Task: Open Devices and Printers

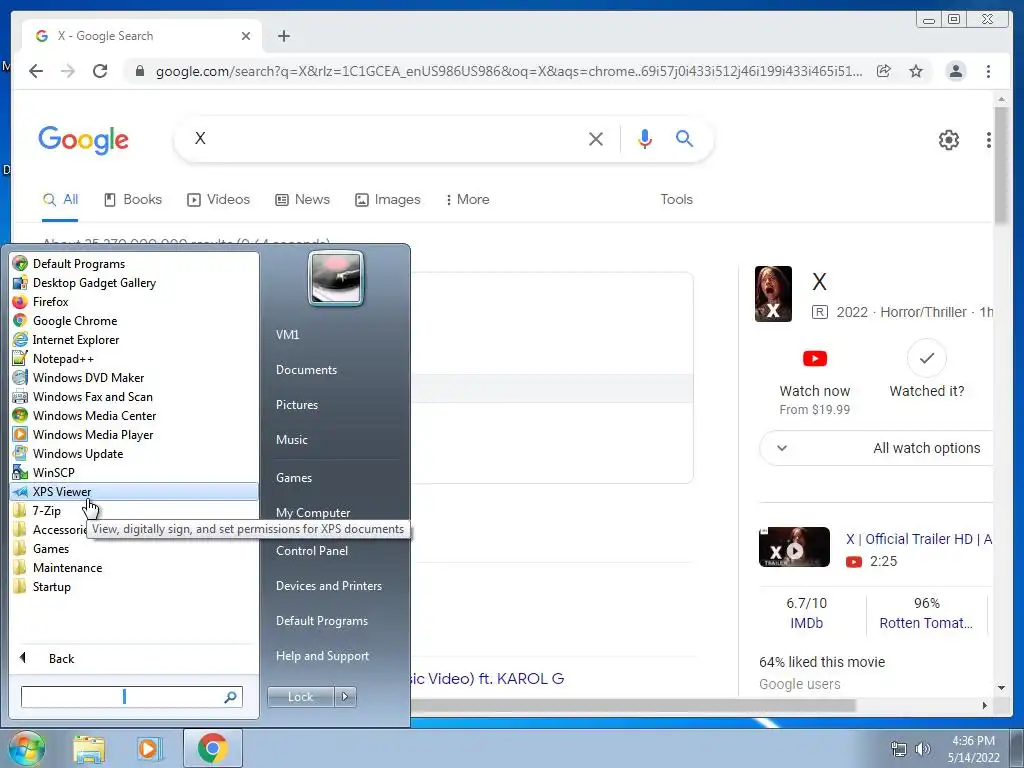Action: point(328,586)
